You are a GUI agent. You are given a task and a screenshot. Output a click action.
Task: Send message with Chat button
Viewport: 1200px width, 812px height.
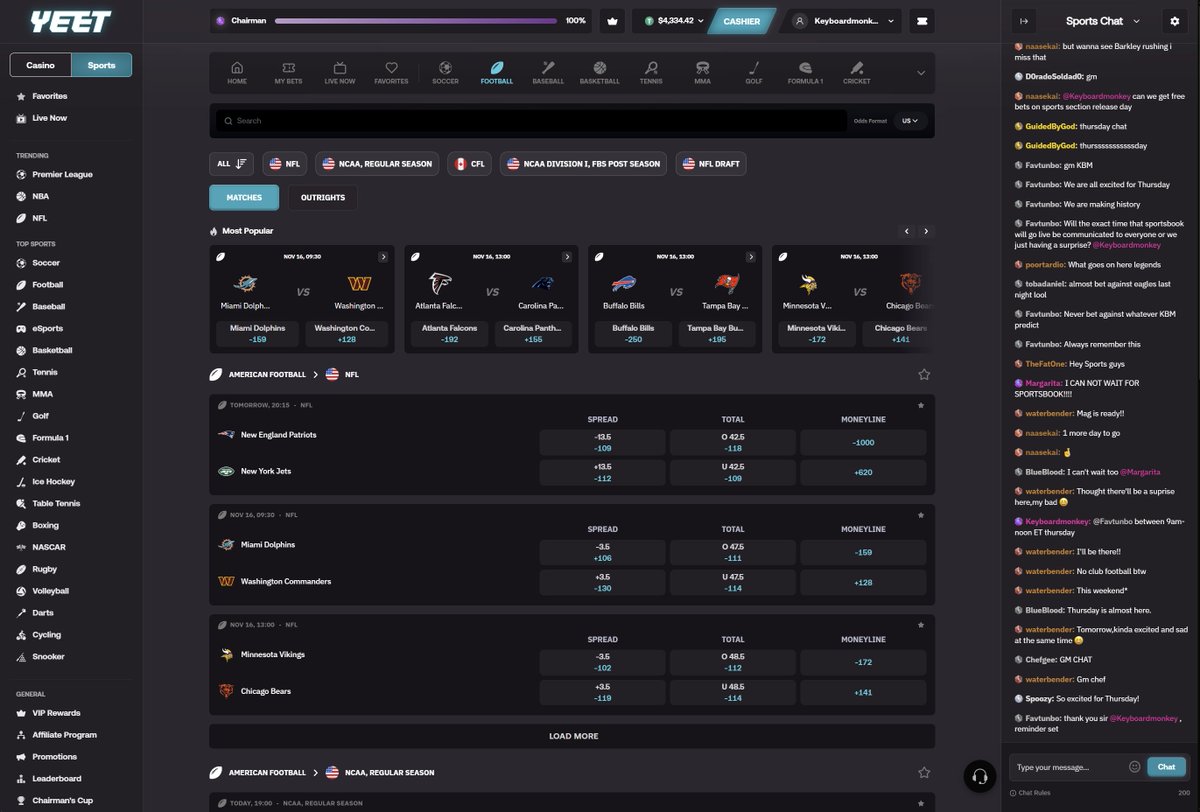(1166, 767)
